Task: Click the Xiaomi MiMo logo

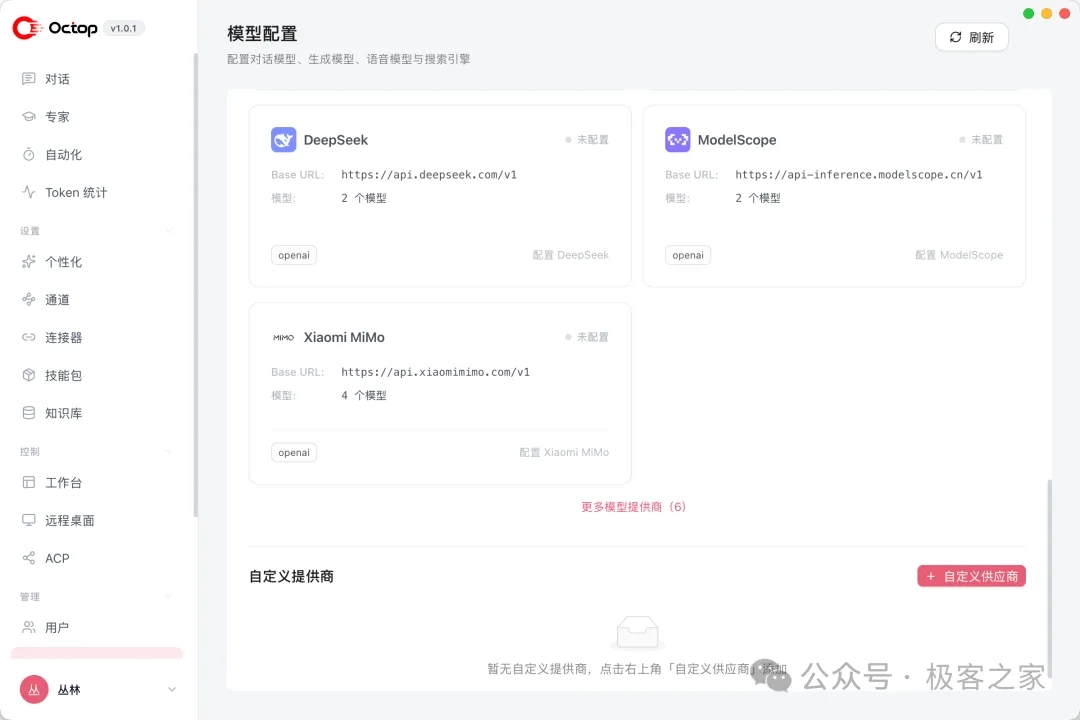Action: [x=283, y=337]
